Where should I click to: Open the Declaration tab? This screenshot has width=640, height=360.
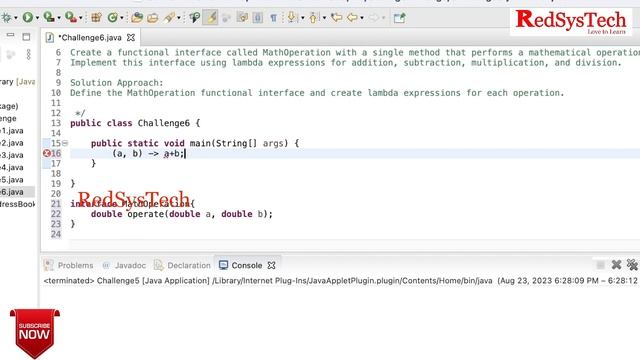coord(182,265)
